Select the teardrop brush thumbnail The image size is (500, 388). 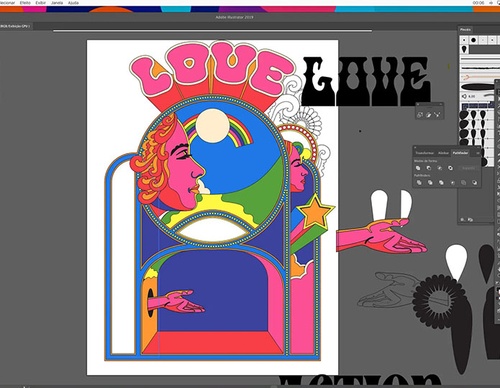[464, 49]
